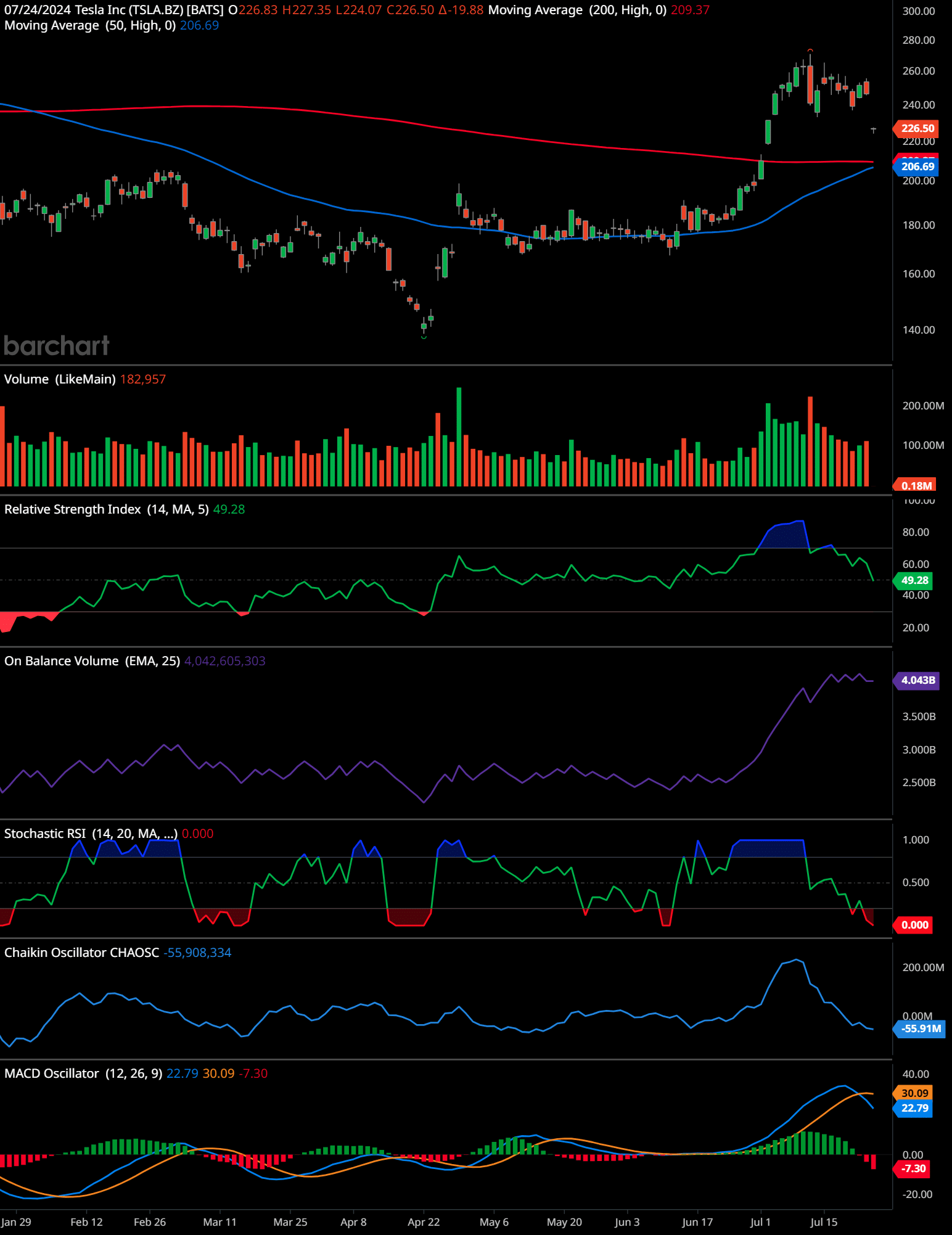The image size is (952, 1235).
Task: Click the Mar 11 date label
Action: [x=220, y=1222]
